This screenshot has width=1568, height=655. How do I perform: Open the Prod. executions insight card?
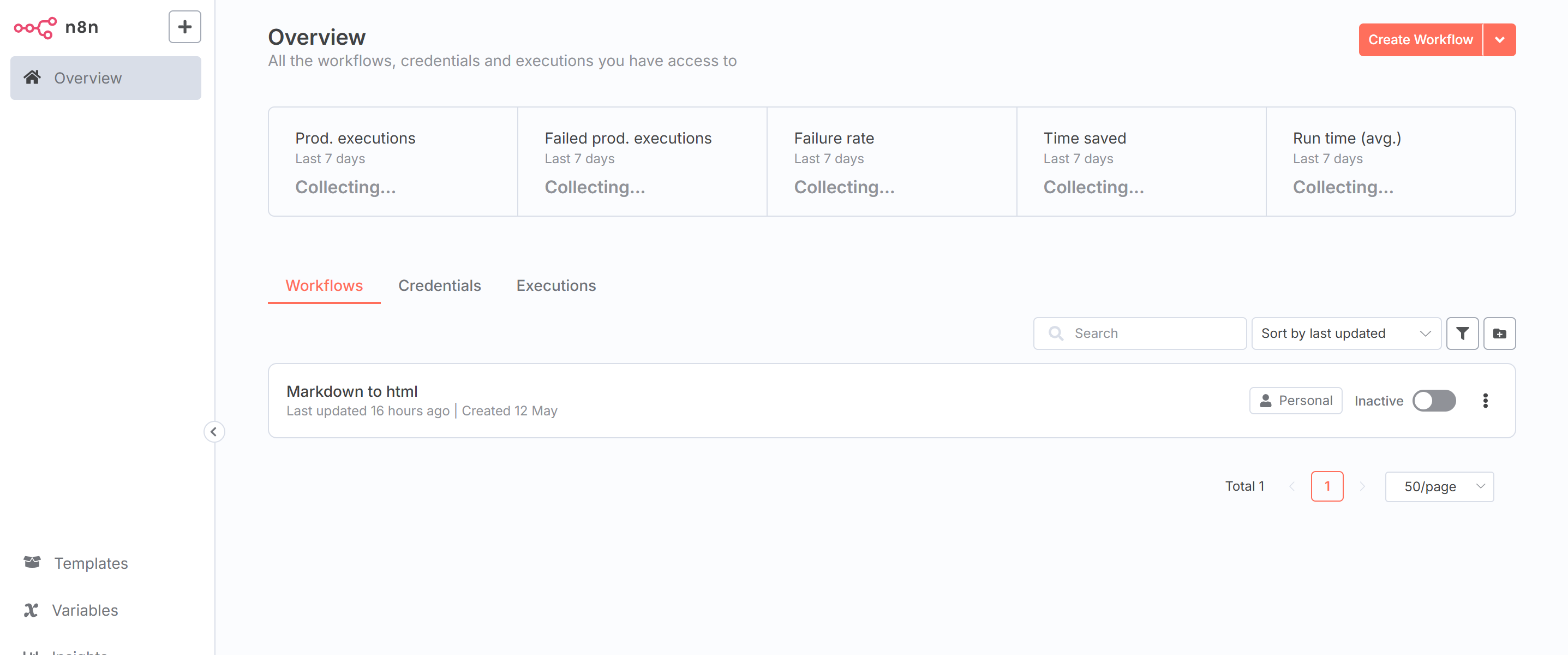coord(393,162)
